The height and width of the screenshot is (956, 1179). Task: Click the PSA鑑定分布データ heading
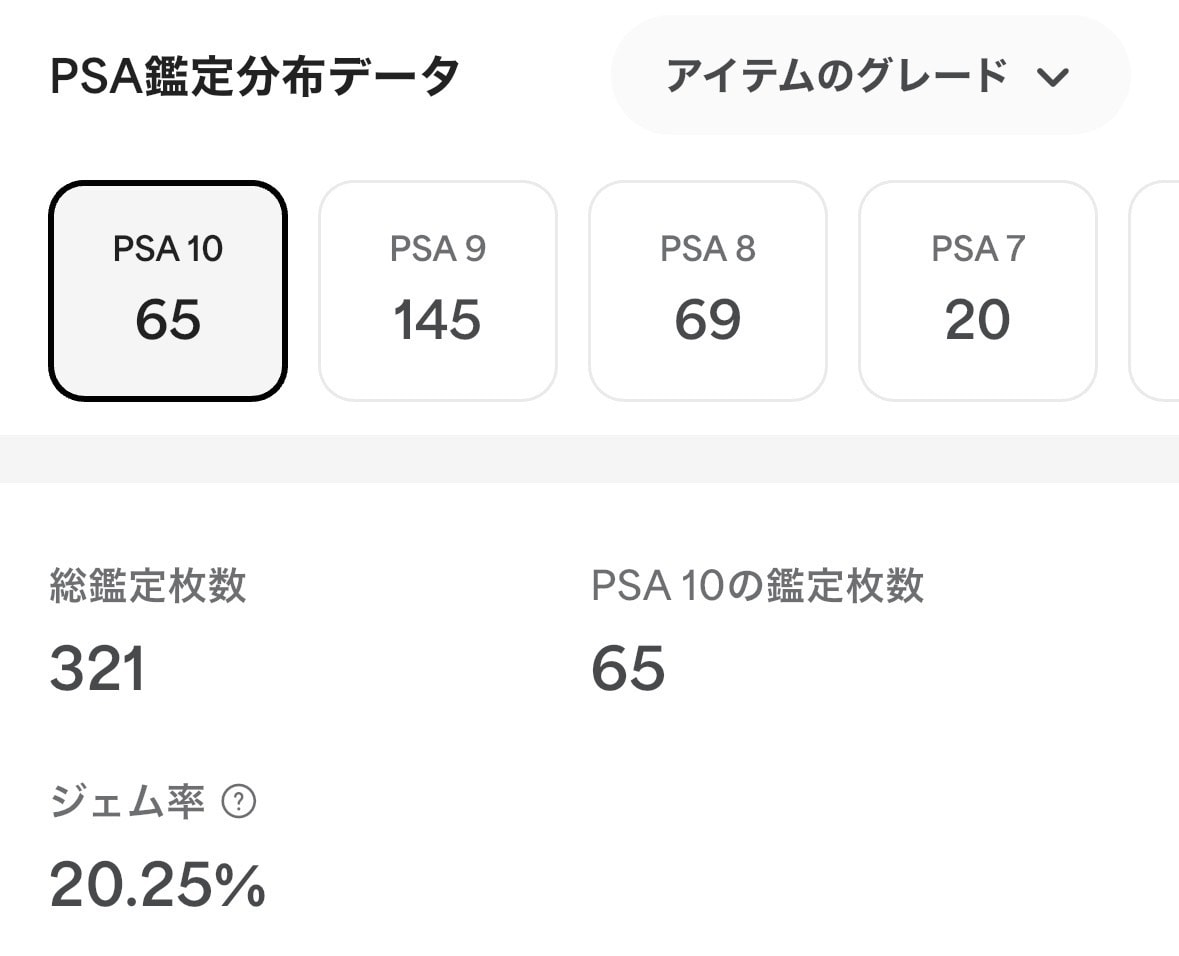coord(254,76)
